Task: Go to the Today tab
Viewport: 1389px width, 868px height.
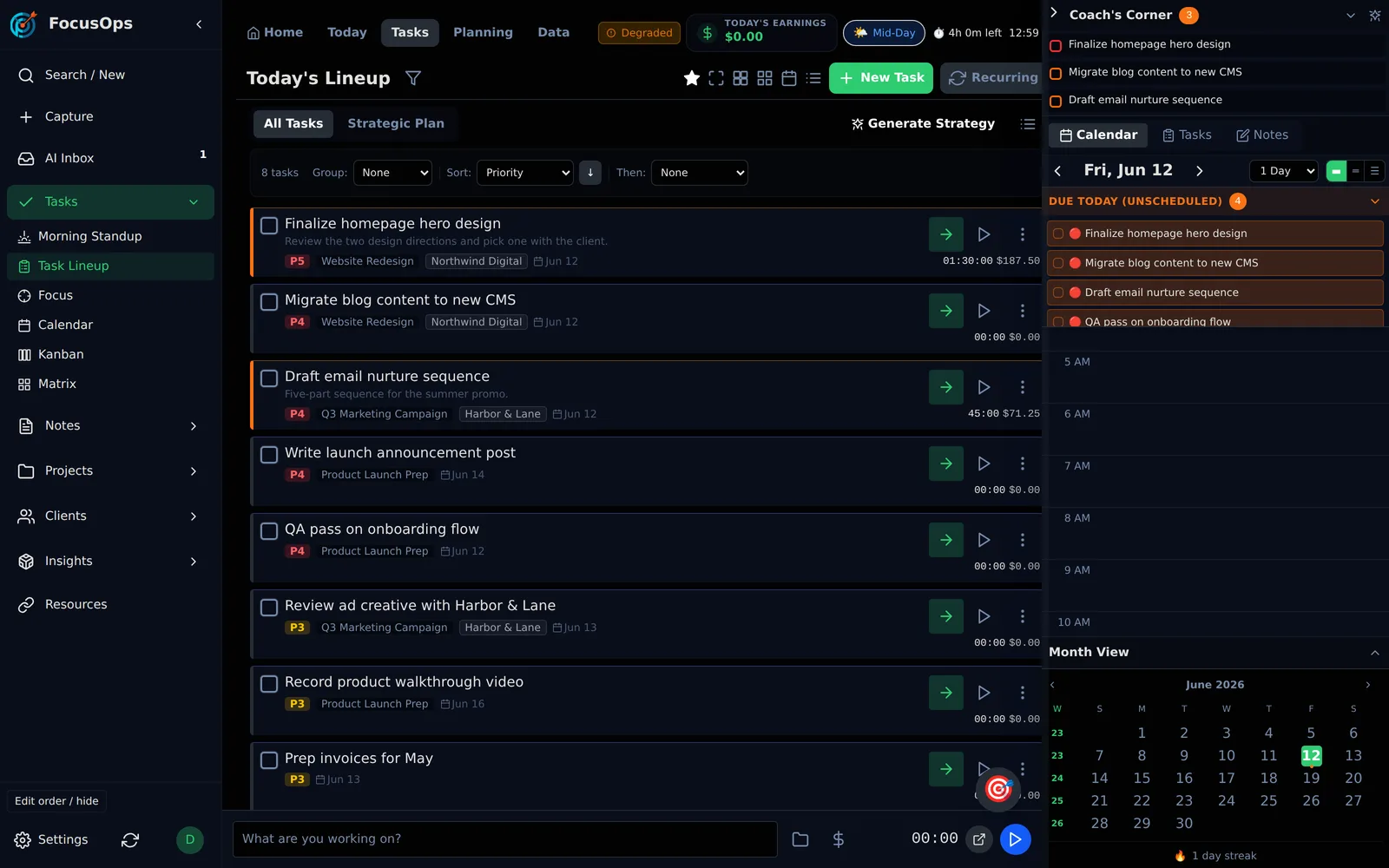Action: 347,33
